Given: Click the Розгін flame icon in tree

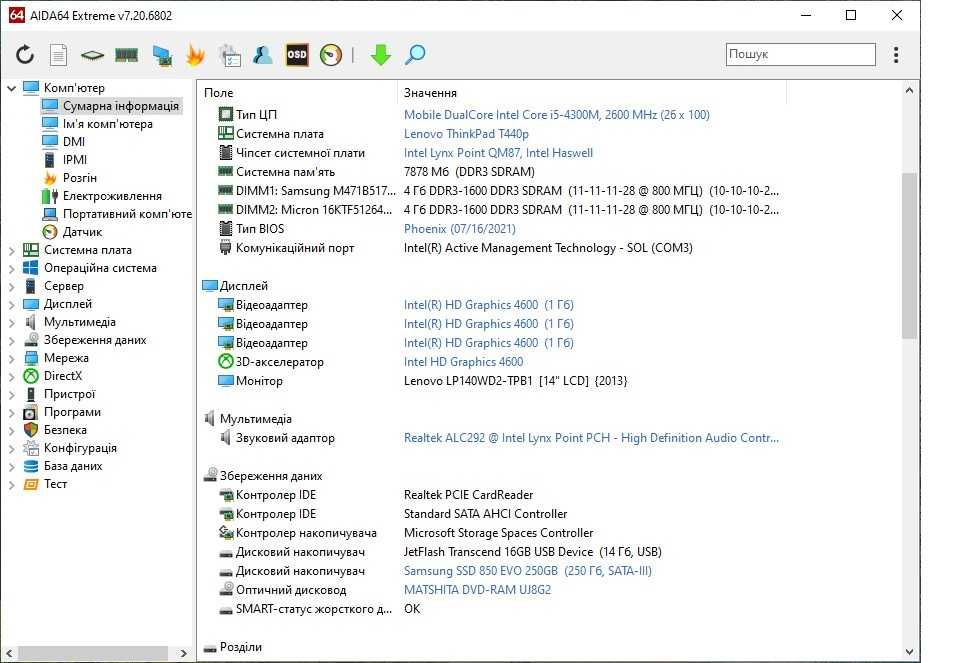Looking at the screenshot, I should 50,178.
